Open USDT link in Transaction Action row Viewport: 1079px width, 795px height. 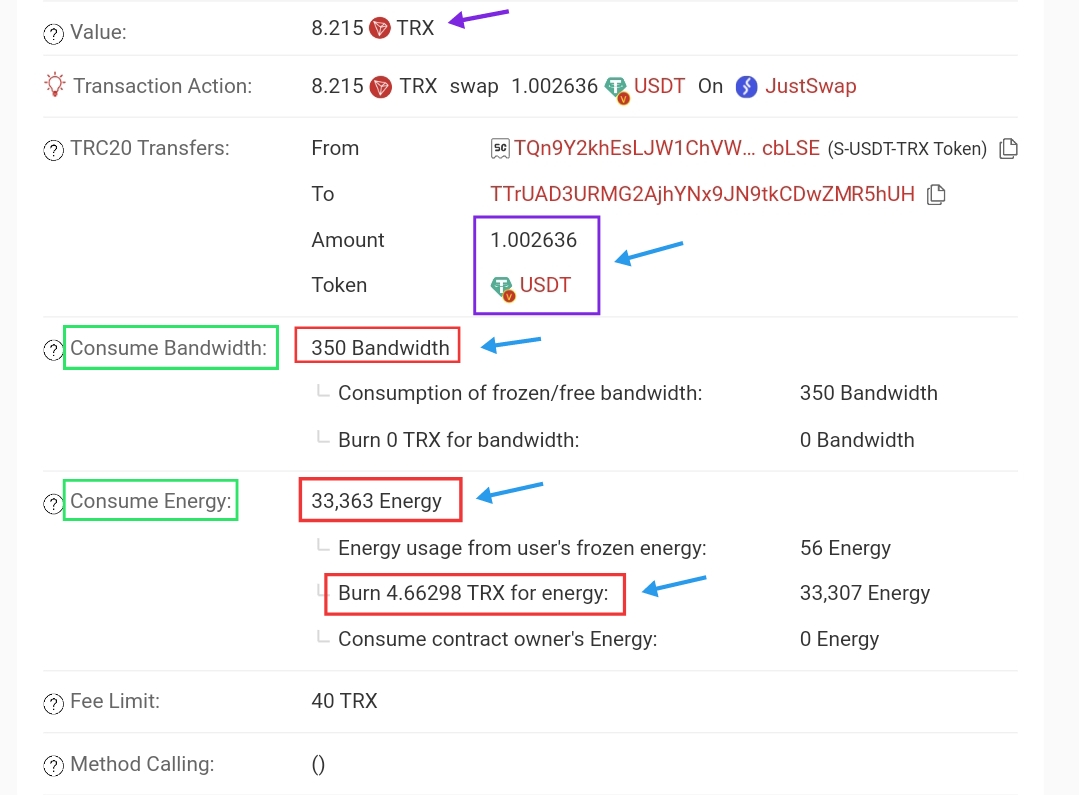659,86
